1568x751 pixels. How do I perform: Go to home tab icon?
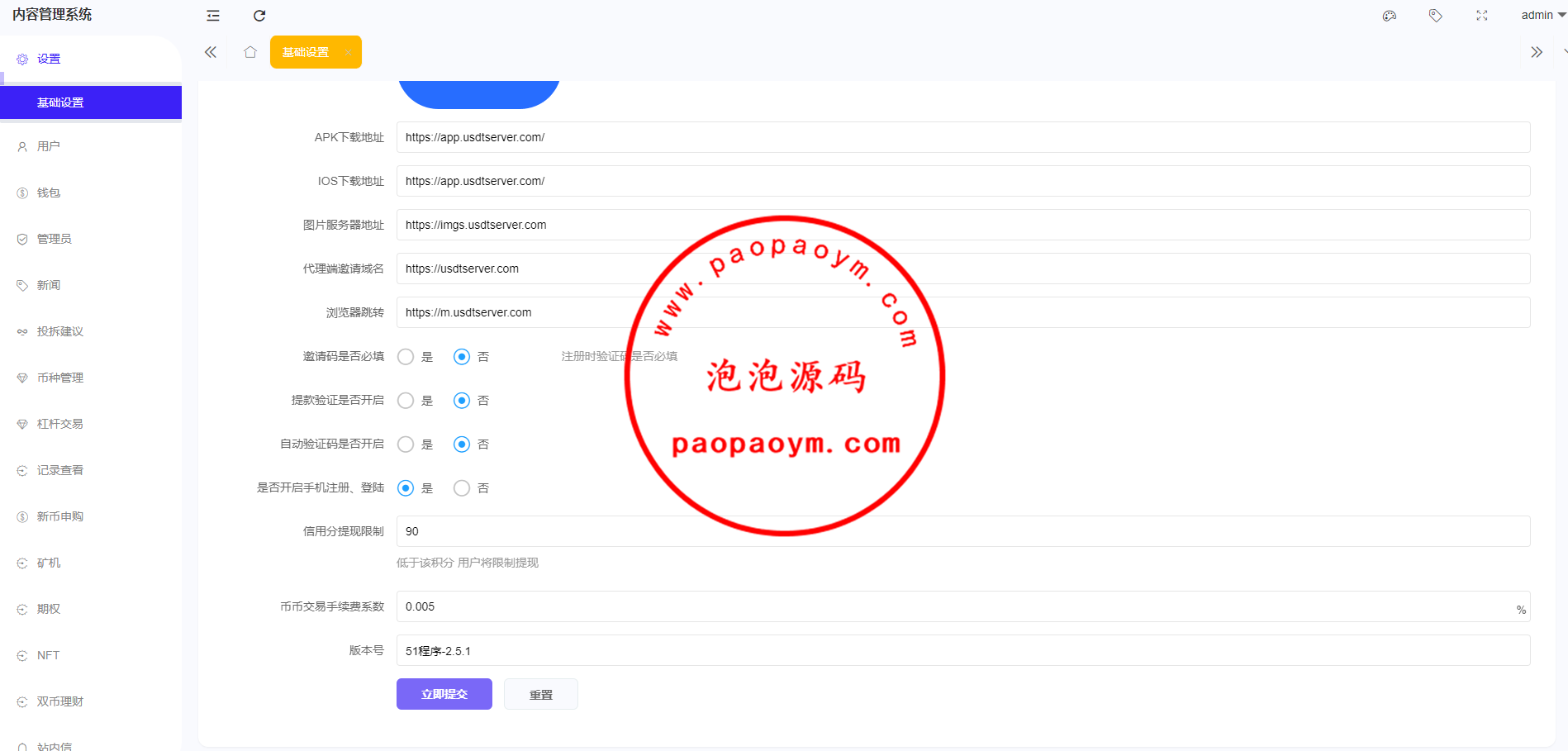pos(250,52)
